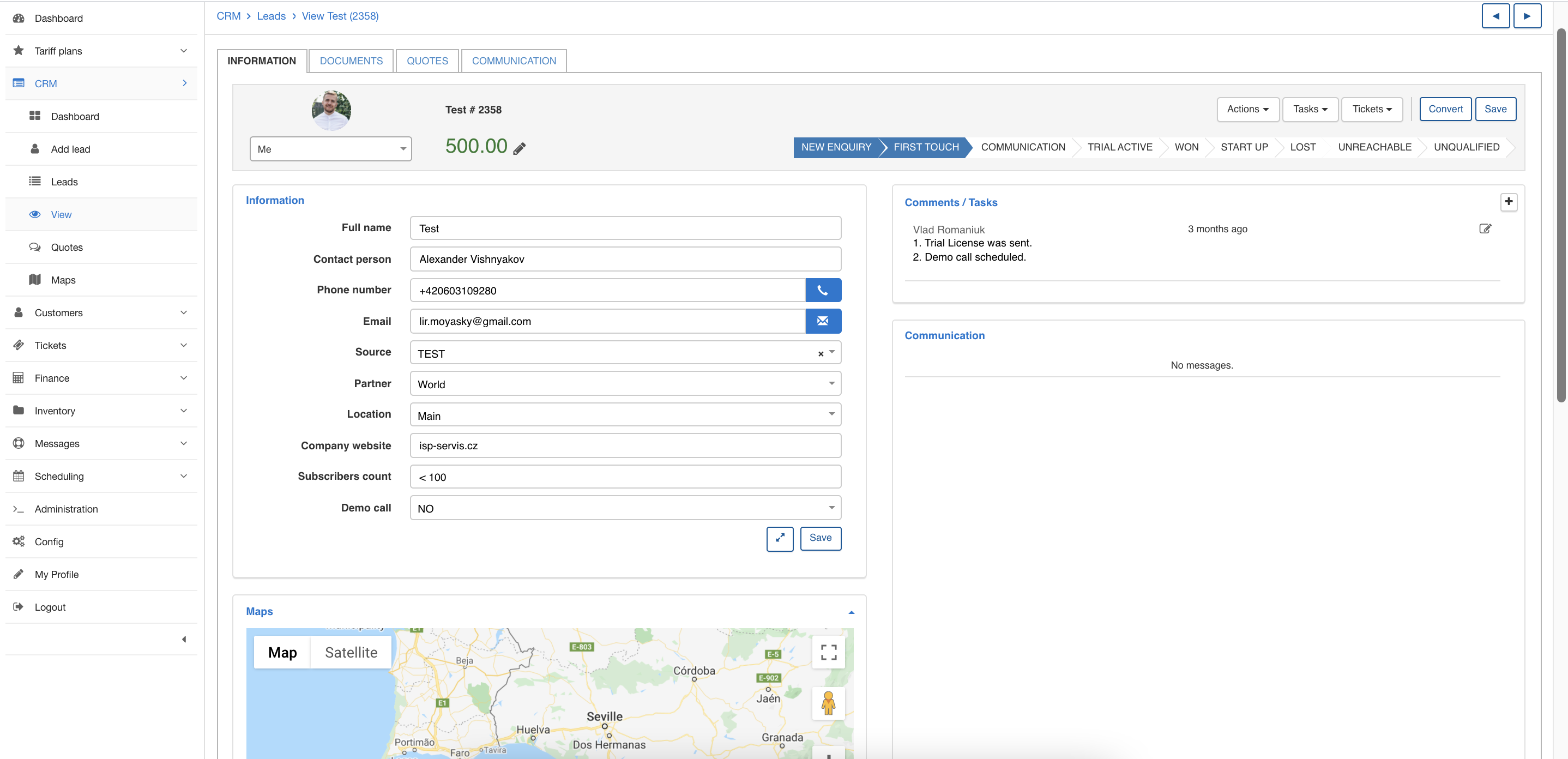Edit Vlad Romaniuk's comment using the edit icon
This screenshot has width=1568, height=759.
point(1485,228)
